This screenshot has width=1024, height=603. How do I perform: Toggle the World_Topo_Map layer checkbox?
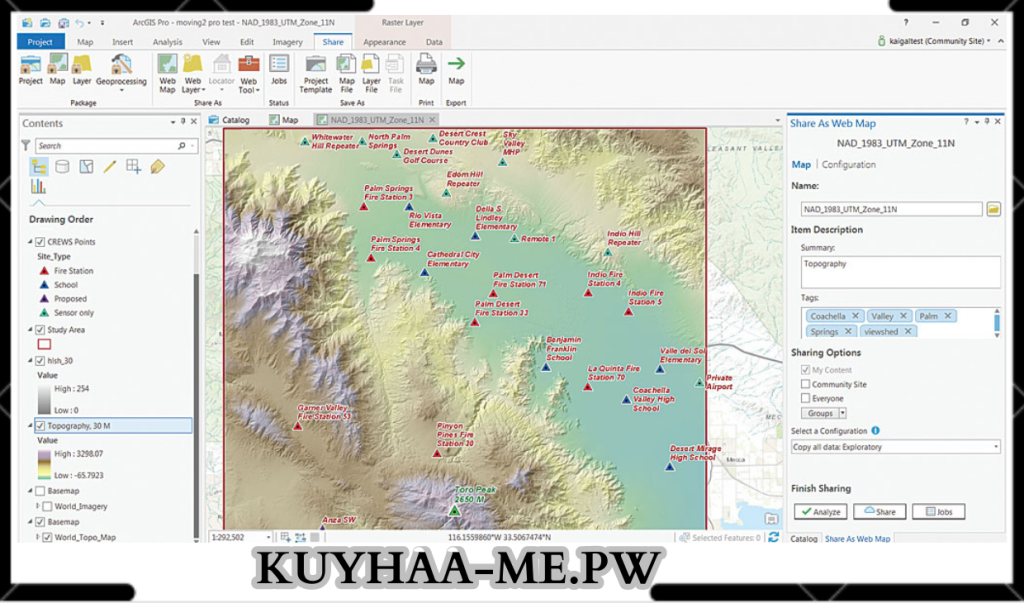[47, 538]
